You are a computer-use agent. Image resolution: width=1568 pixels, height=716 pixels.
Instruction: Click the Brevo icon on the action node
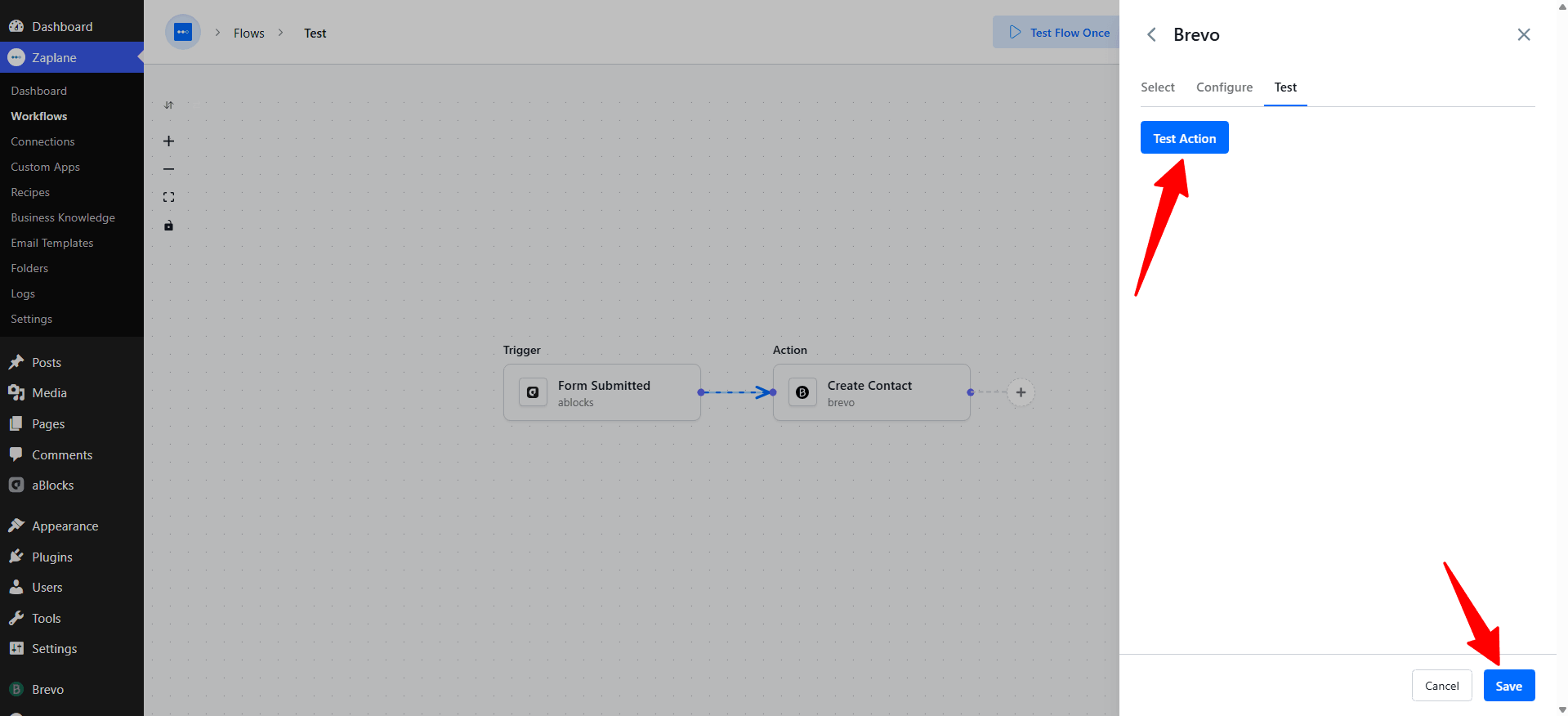802,392
